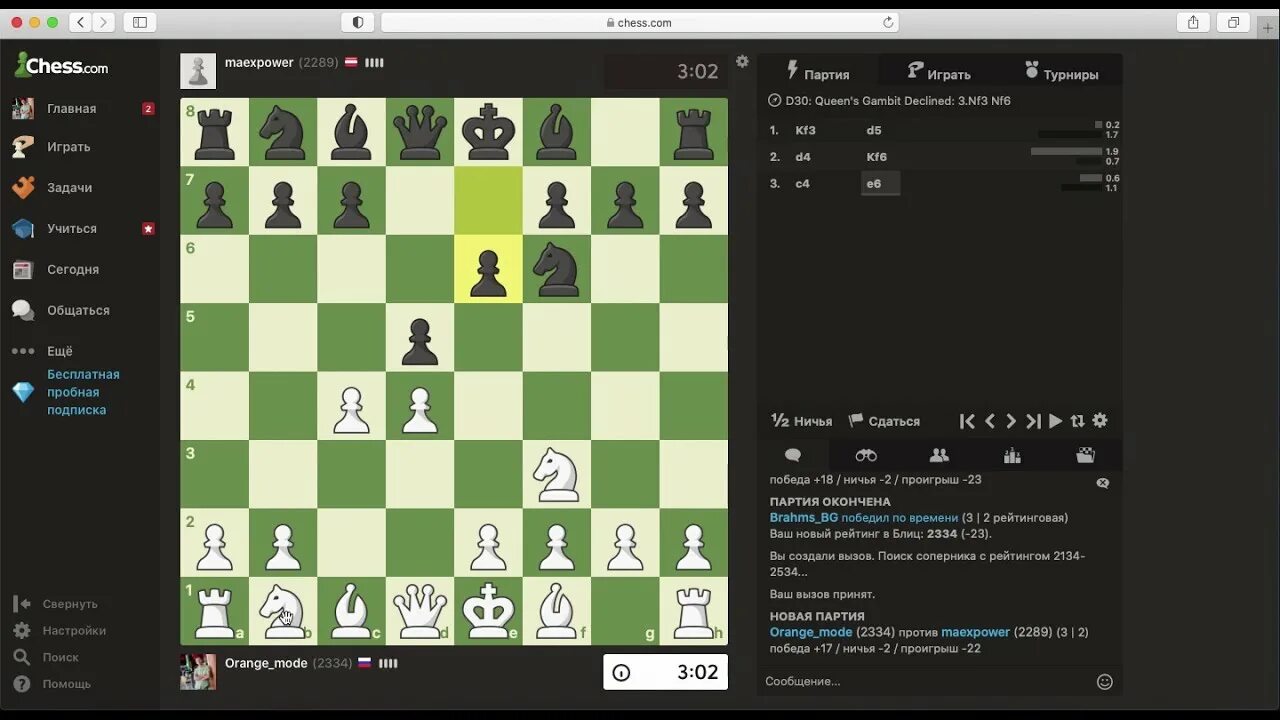This screenshot has height=720, width=1280.
Task: Open the chat bubble tab
Action: (x=793, y=455)
